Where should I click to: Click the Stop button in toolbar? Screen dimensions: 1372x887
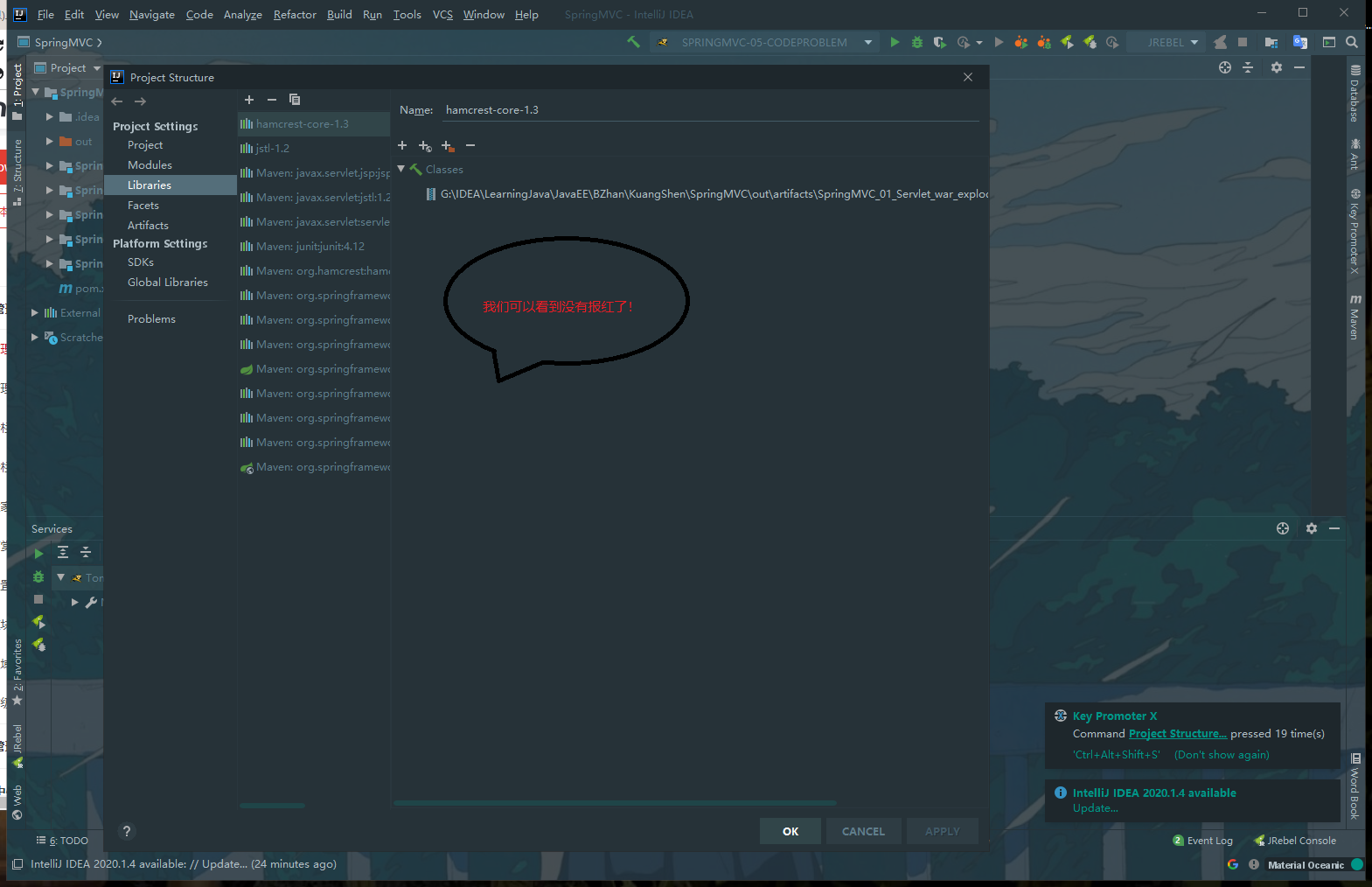tap(1243, 42)
